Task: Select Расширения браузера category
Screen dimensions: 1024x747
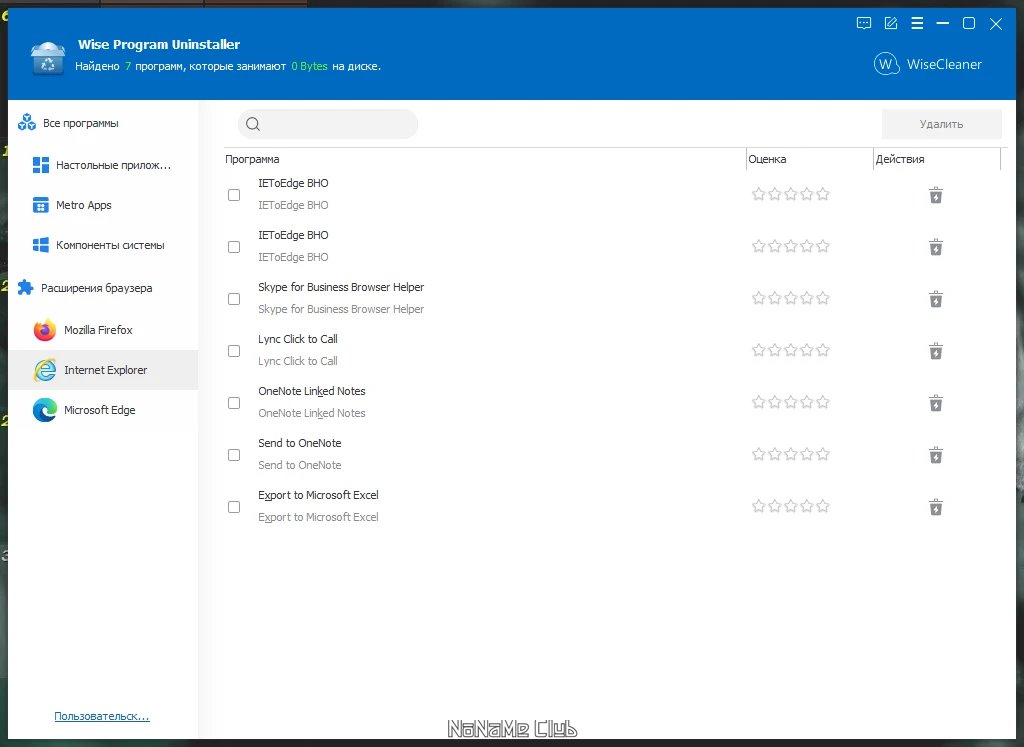Action: tap(97, 288)
